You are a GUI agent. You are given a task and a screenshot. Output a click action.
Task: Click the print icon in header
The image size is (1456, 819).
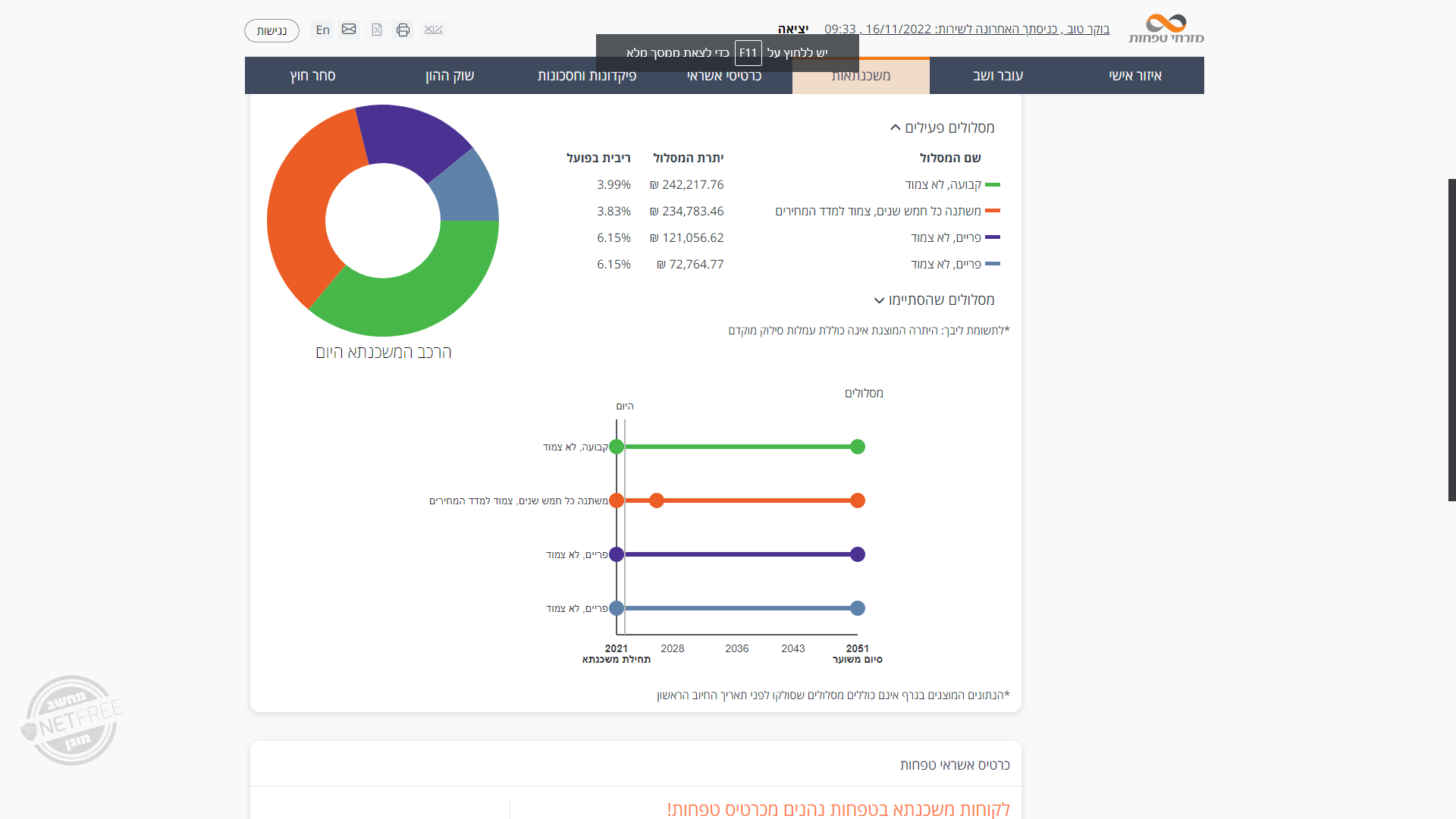pos(403,30)
